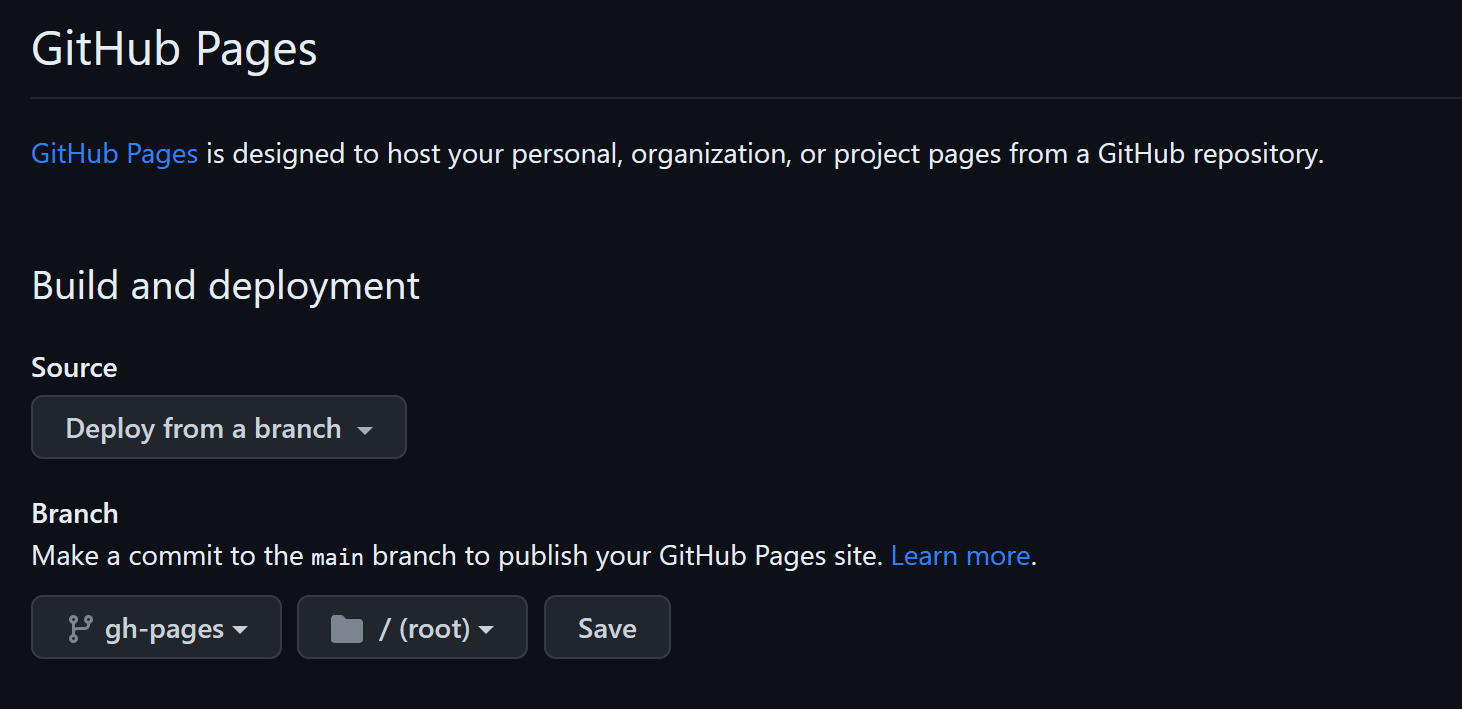Image resolution: width=1462 pixels, height=709 pixels.
Task: Click the git branch icon beside gh-pages
Action: (79, 629)
